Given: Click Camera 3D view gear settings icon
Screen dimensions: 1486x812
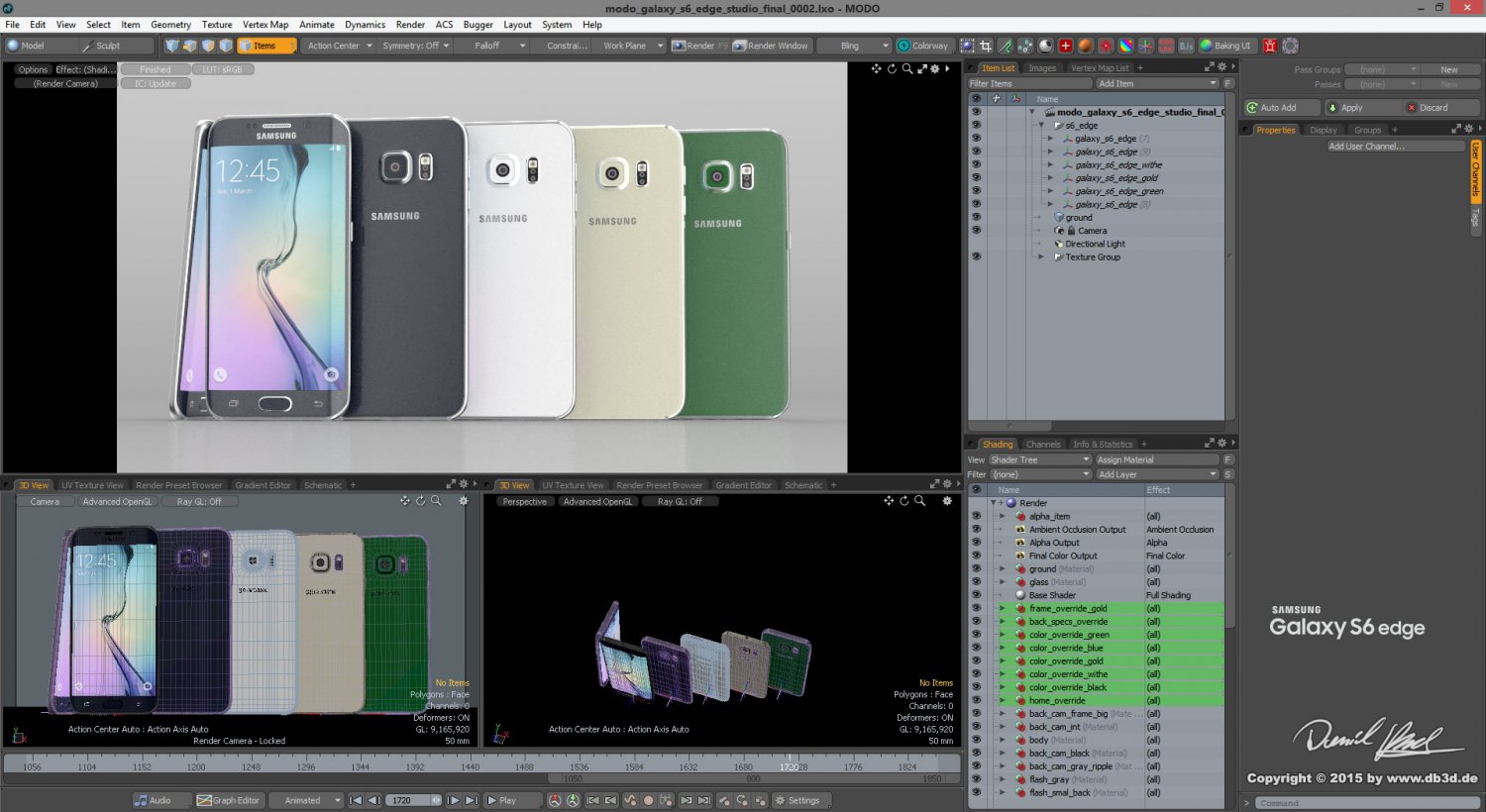Looking at the screenshot, I should pyautogui.click(x=463, y=501).
